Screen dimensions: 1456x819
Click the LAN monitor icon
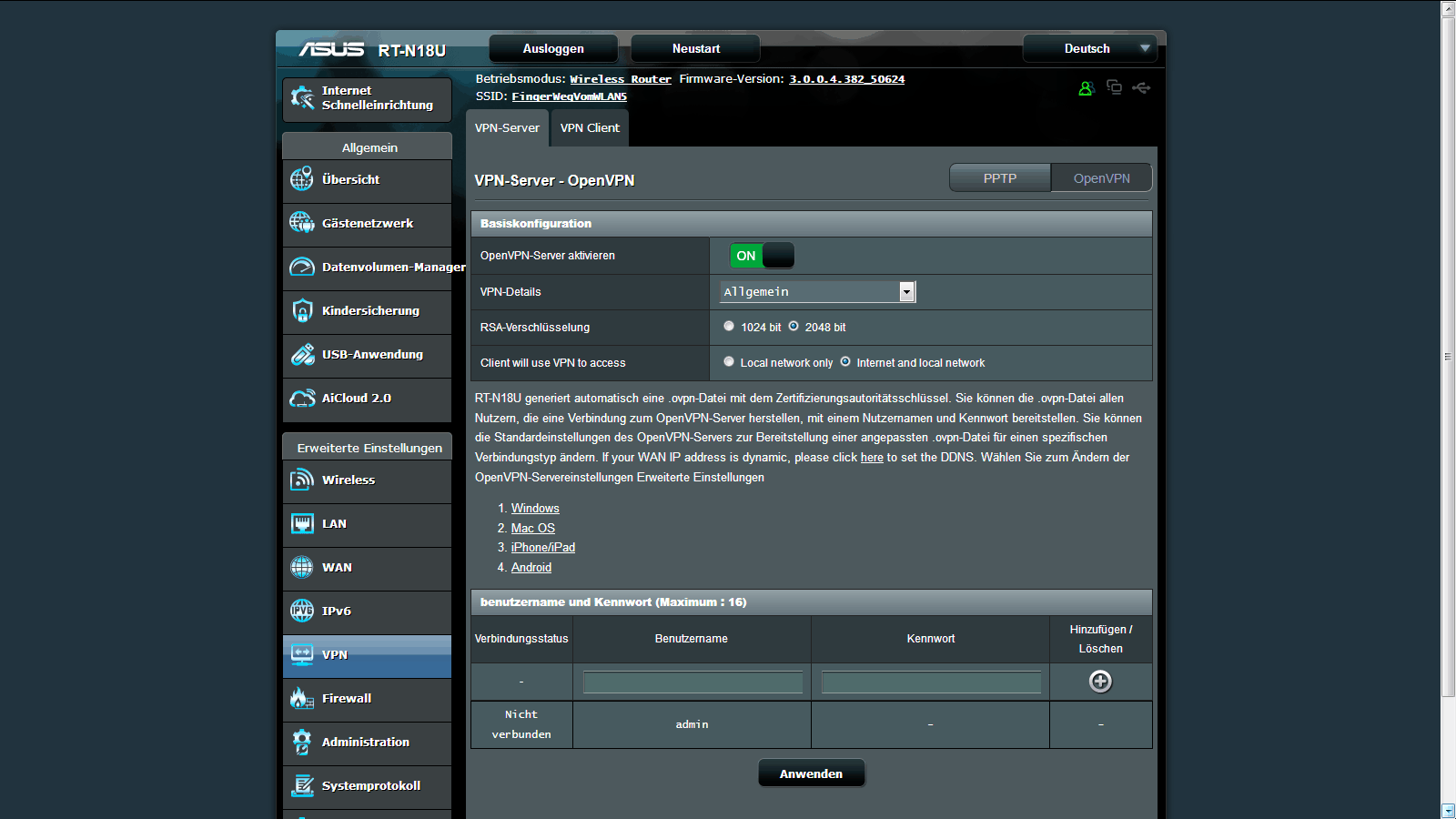pos(302,523)
